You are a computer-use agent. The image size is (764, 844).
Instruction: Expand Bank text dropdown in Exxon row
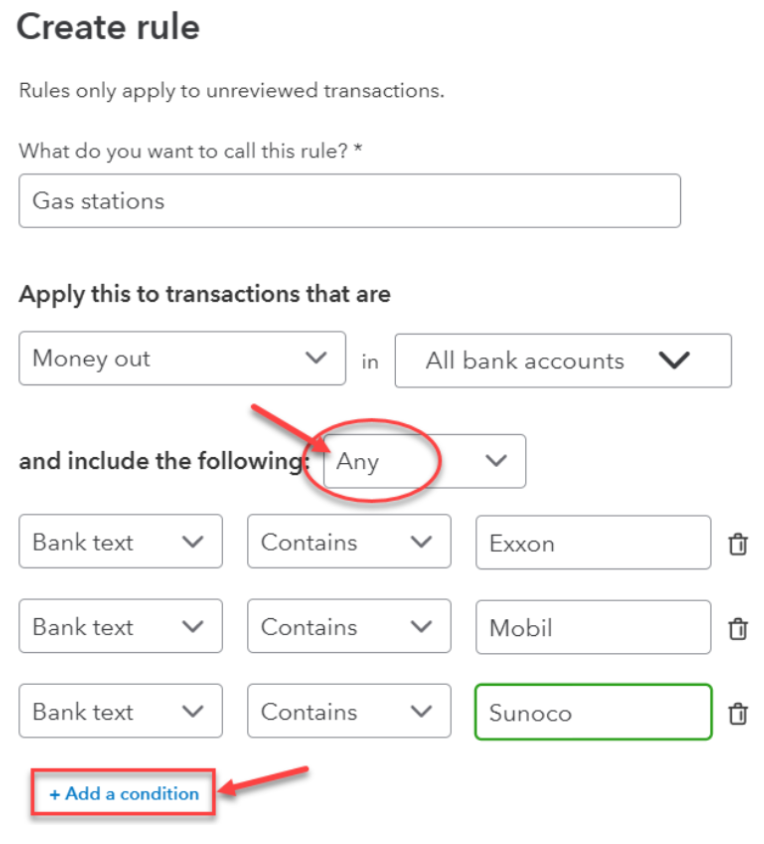121,541
